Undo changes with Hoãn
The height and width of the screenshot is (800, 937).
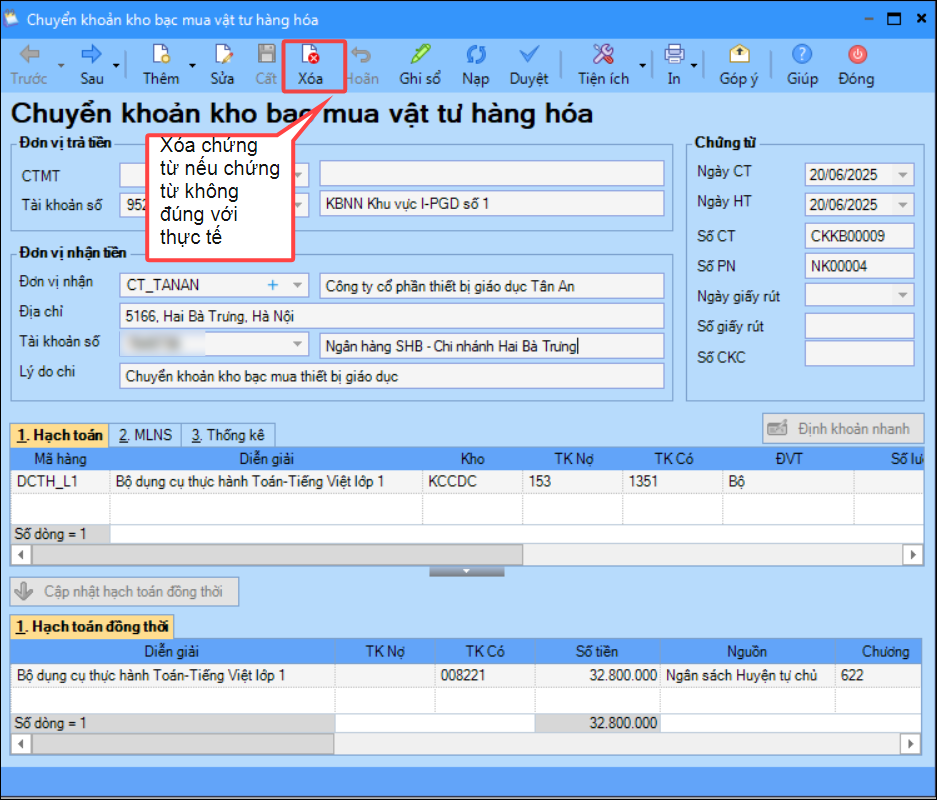(362, 65)
